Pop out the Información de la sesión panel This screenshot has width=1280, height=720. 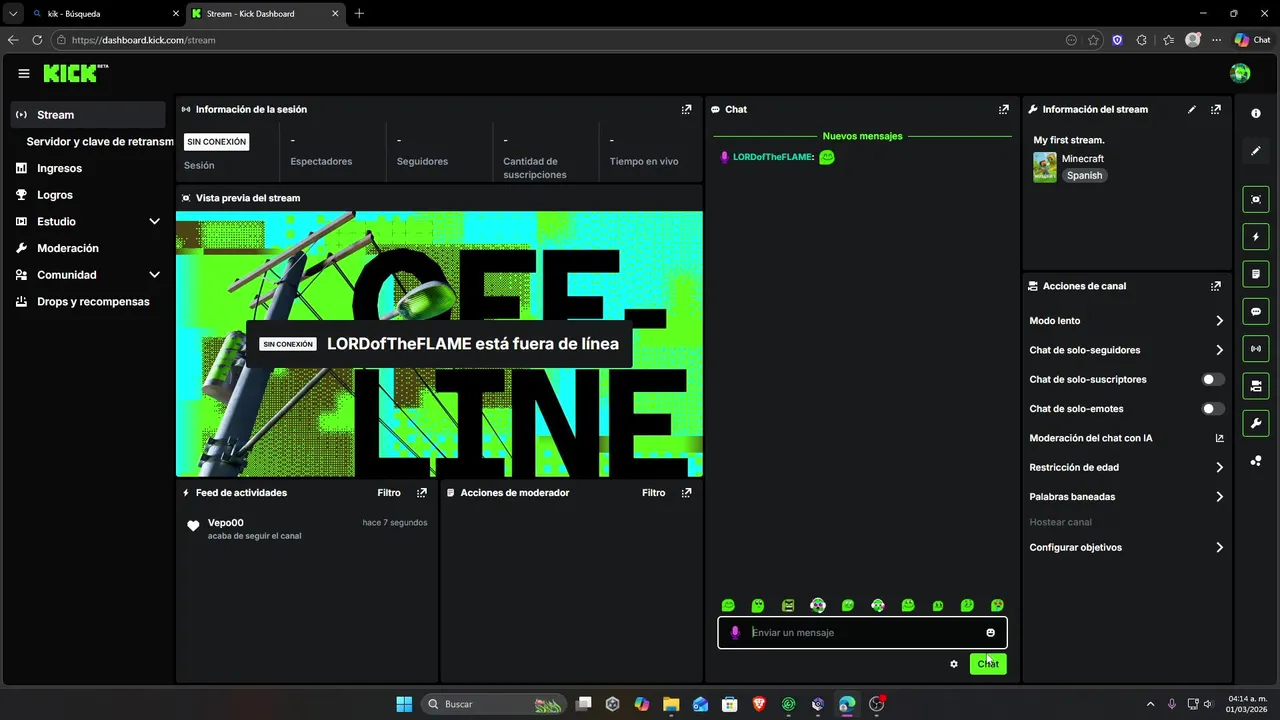(686, 110)
